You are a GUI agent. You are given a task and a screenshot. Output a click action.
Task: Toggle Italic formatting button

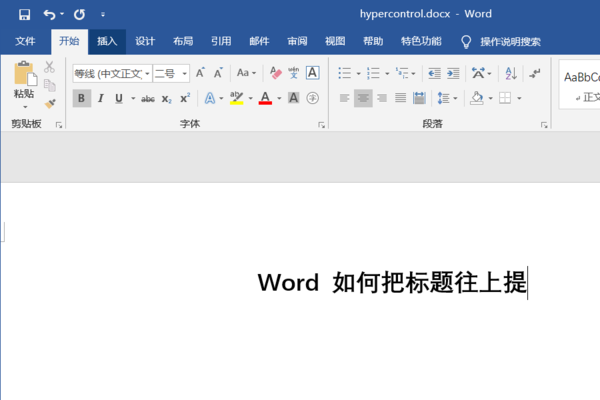100,98
